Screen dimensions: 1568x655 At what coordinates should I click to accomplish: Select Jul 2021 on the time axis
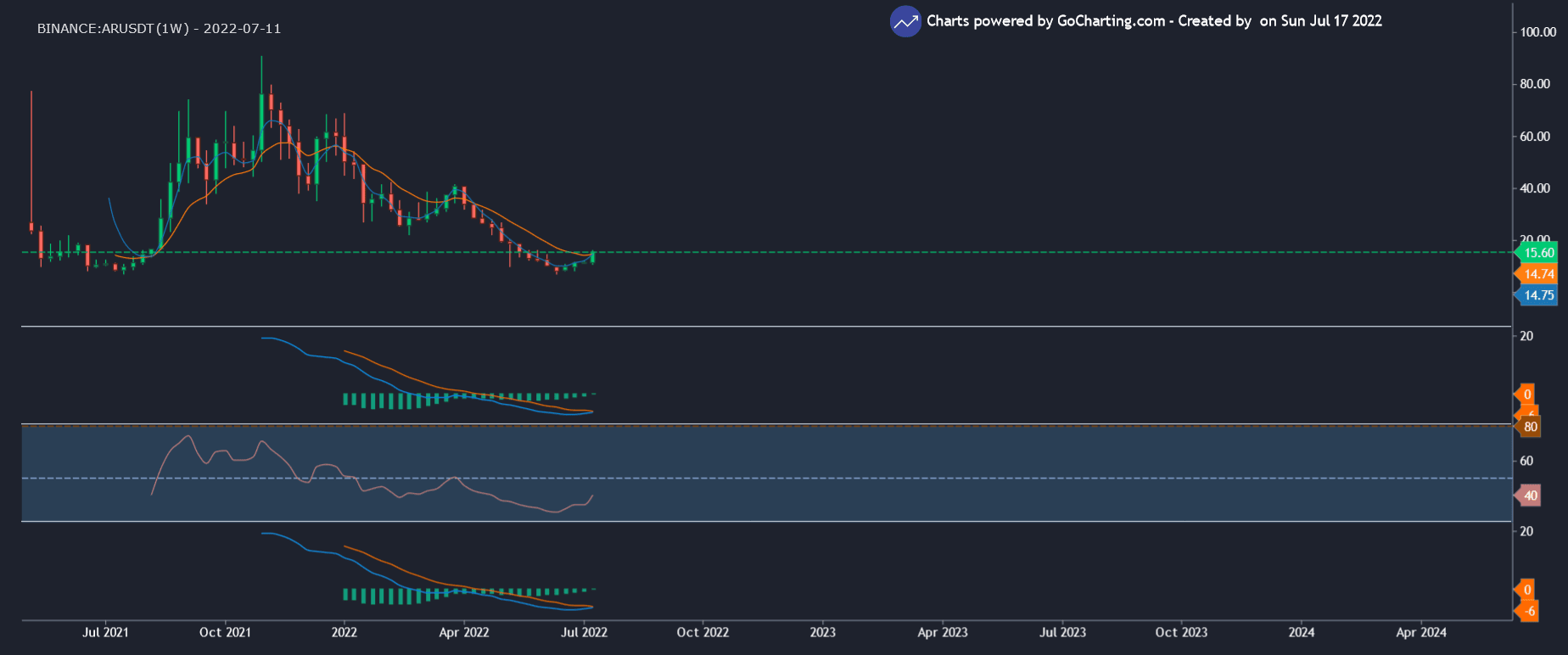pos(105,632)
